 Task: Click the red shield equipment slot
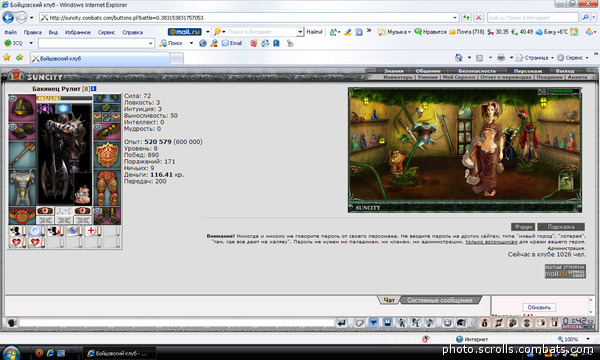(x=107, y=155)
